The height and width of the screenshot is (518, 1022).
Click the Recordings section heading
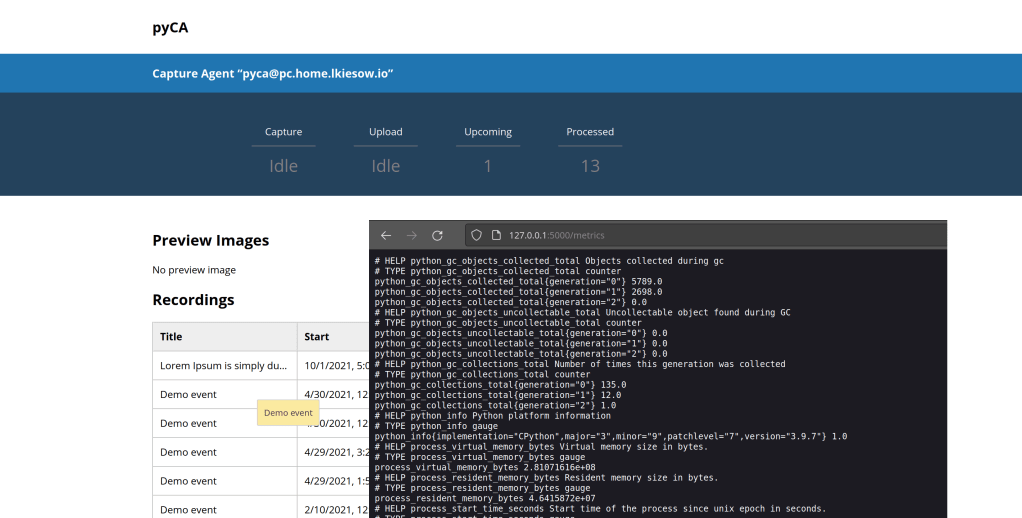[193, 300]
